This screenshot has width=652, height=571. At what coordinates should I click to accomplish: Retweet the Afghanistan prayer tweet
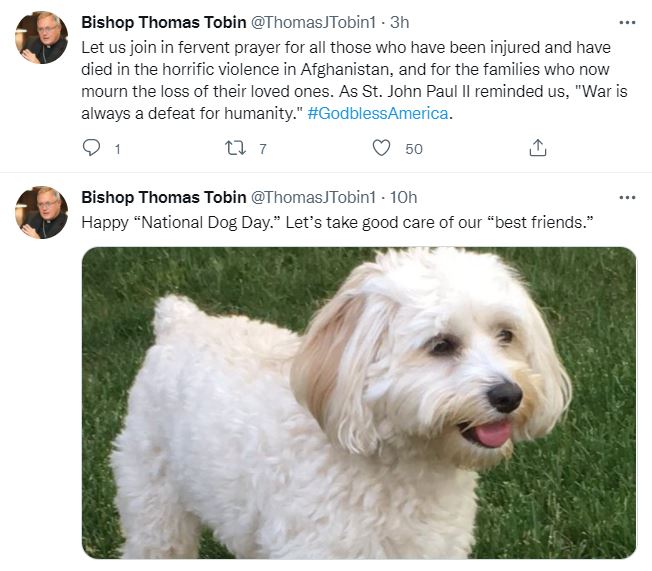click(236, 148)
